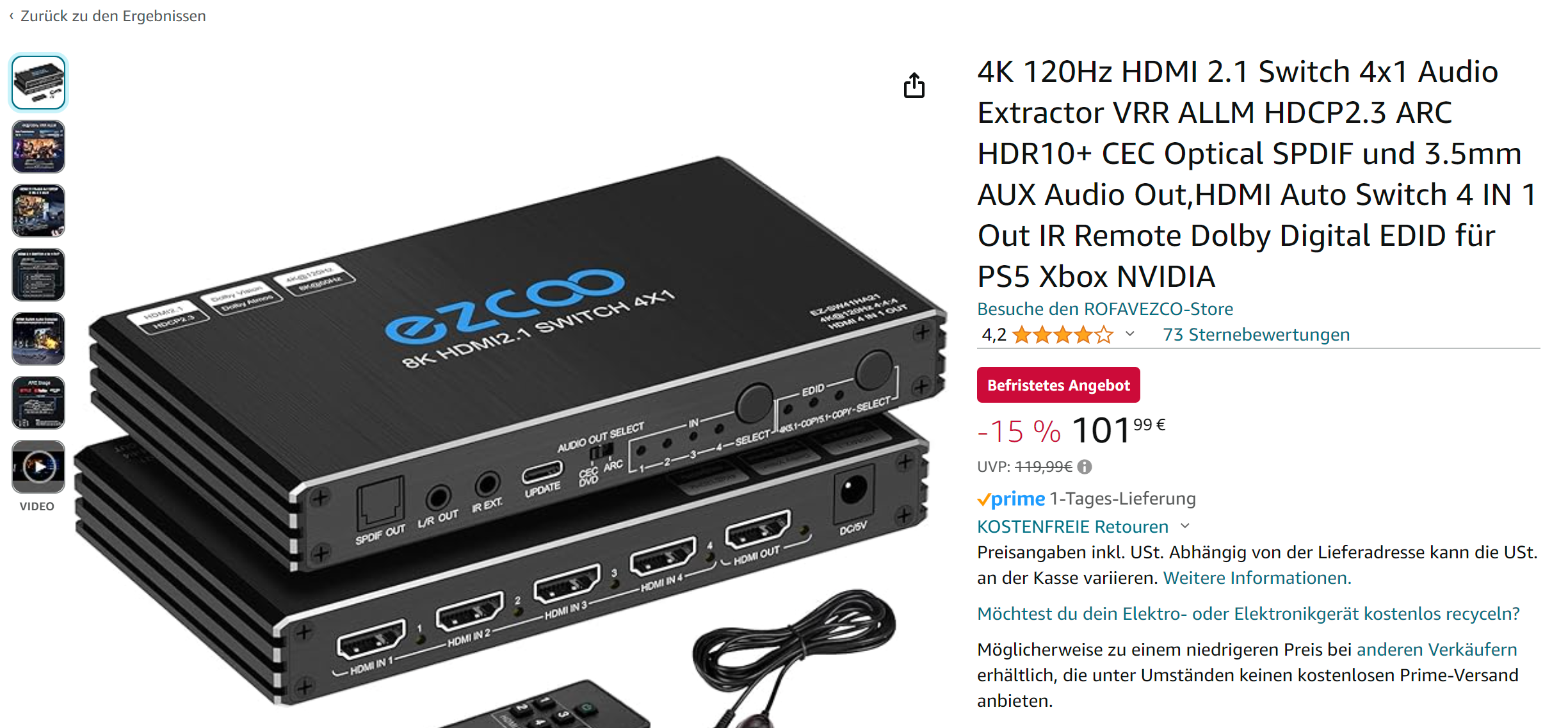
Task: Select the second gaming image thumbnail
Action: (x=38, y=147)
